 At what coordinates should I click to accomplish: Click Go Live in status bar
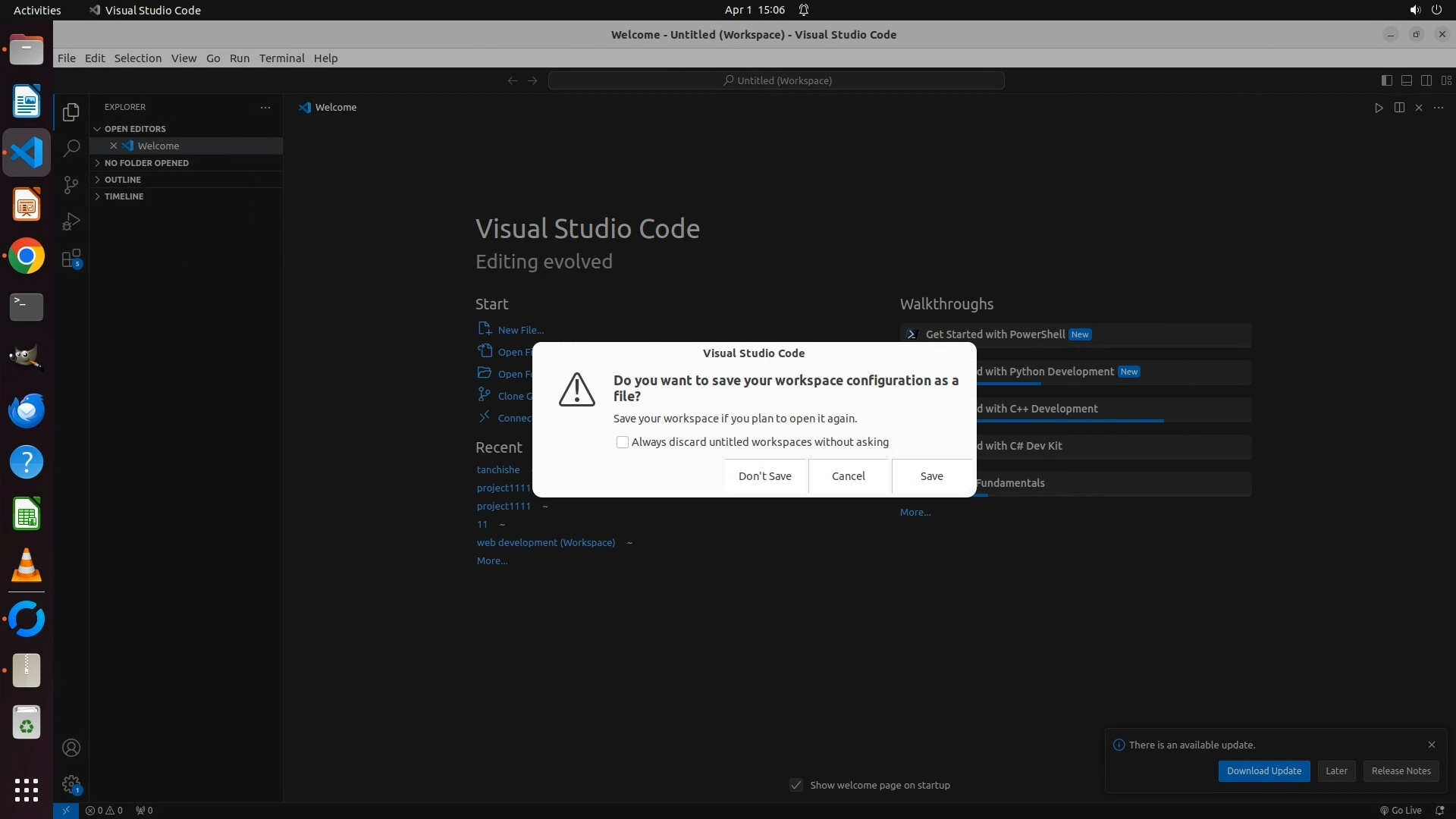point(1401,810)
